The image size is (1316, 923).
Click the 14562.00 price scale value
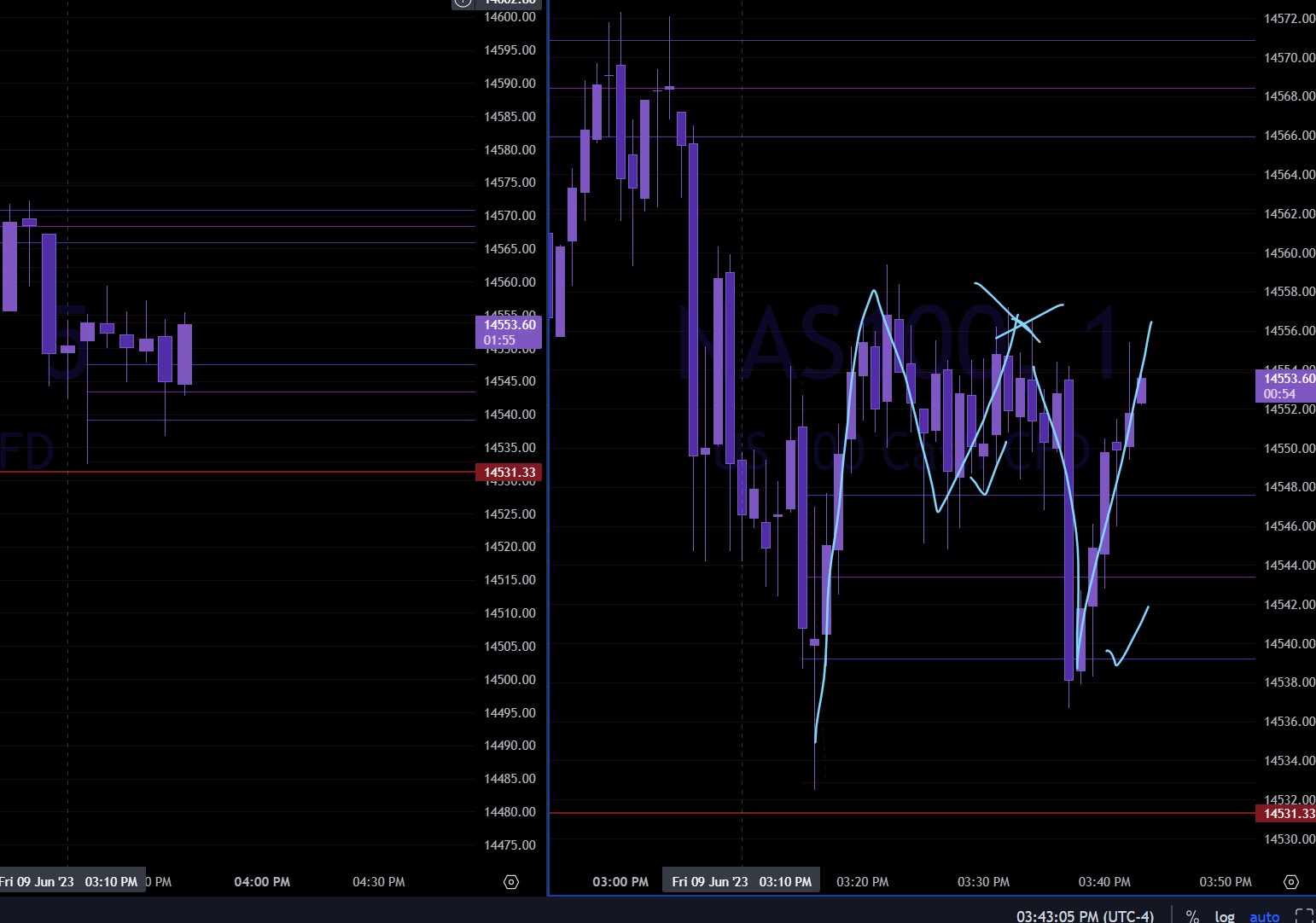pyautogui.click(x=1290, y=213)
